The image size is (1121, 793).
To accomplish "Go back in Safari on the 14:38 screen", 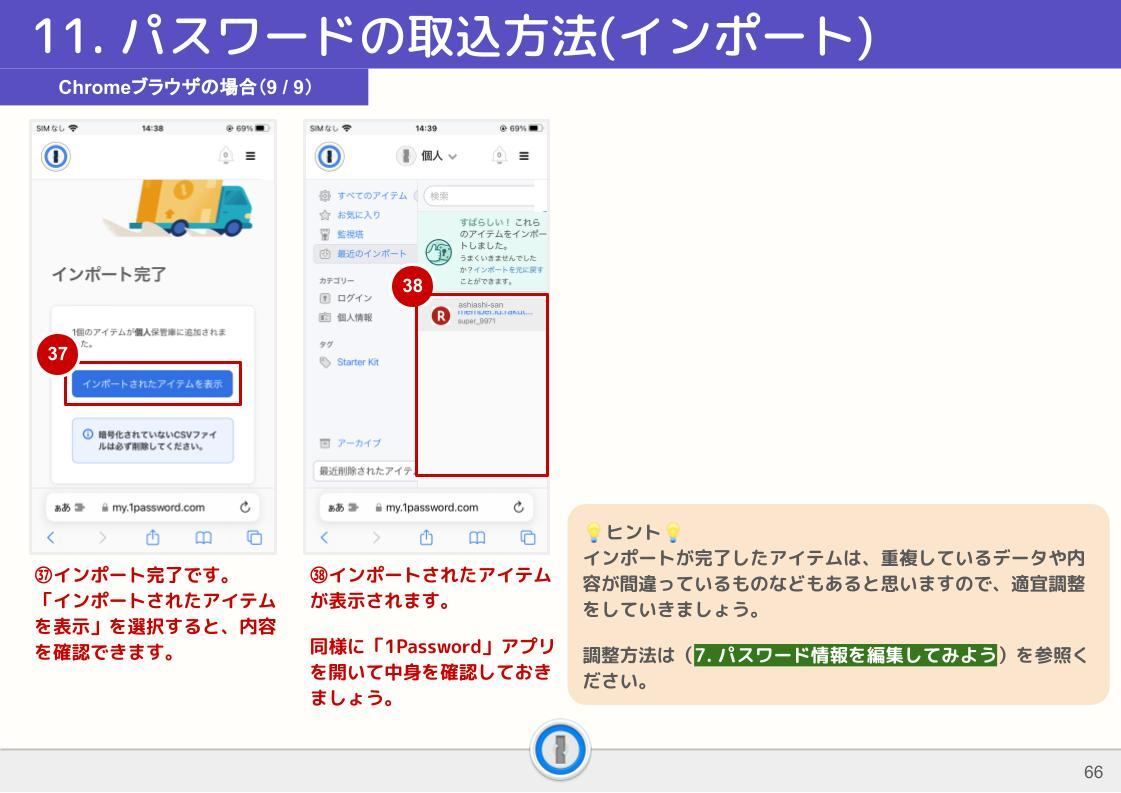I will coord(51,537).
